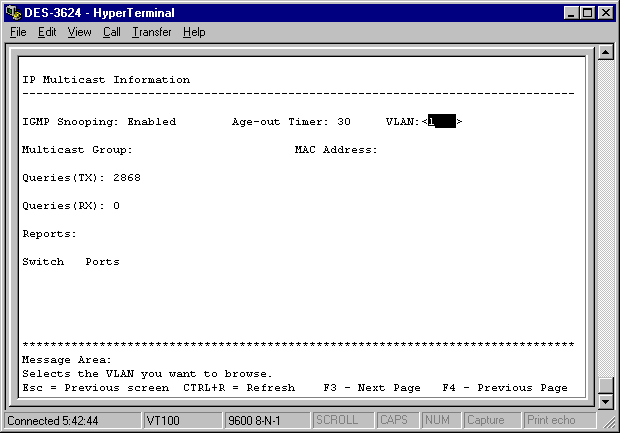The height and width of the screenshot is (433, 620).
Task: Click the 9600 8-N-1 status panel
Action: click(265, 420)
